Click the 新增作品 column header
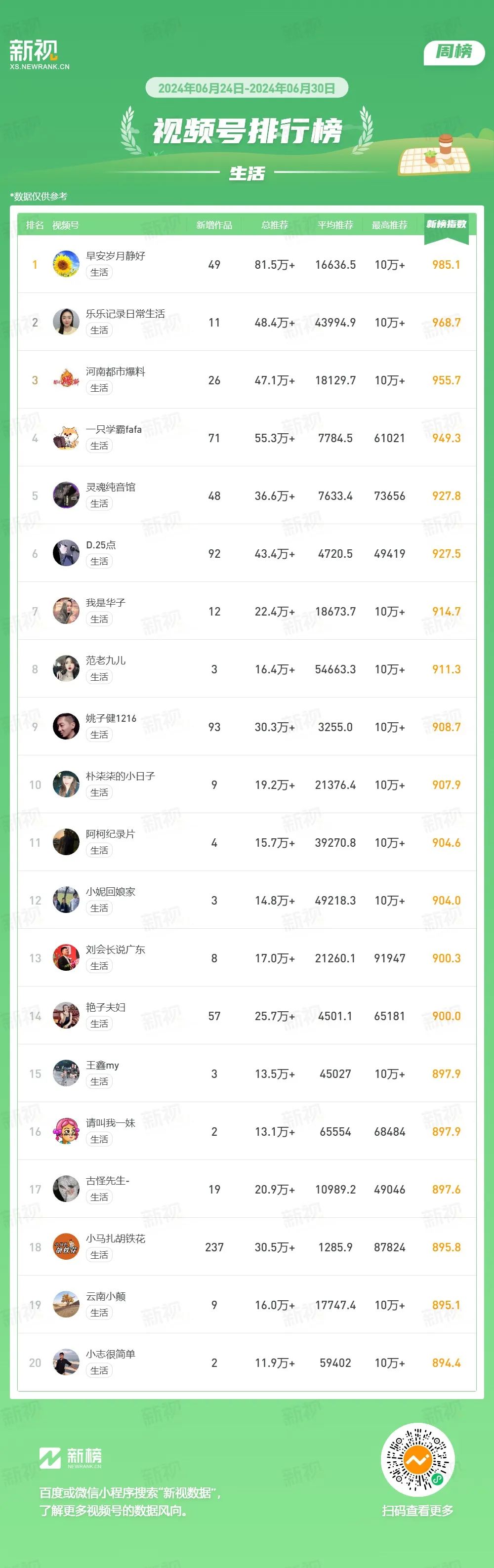The image size is (494, 1568). click(214, 225)
